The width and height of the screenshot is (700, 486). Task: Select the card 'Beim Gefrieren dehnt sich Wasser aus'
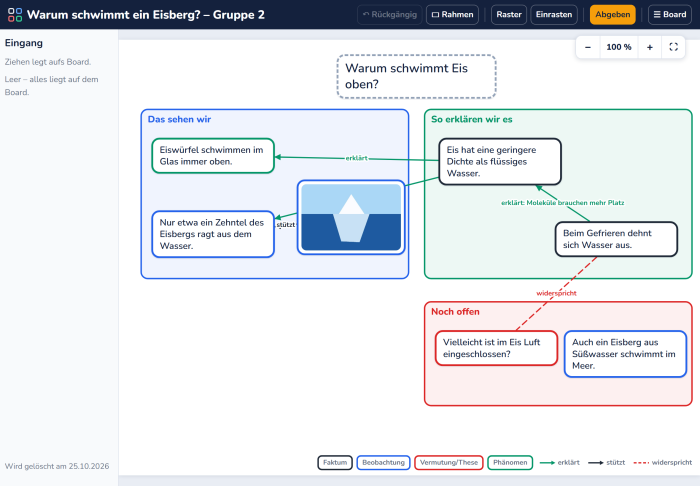click(x=616, y=239)
